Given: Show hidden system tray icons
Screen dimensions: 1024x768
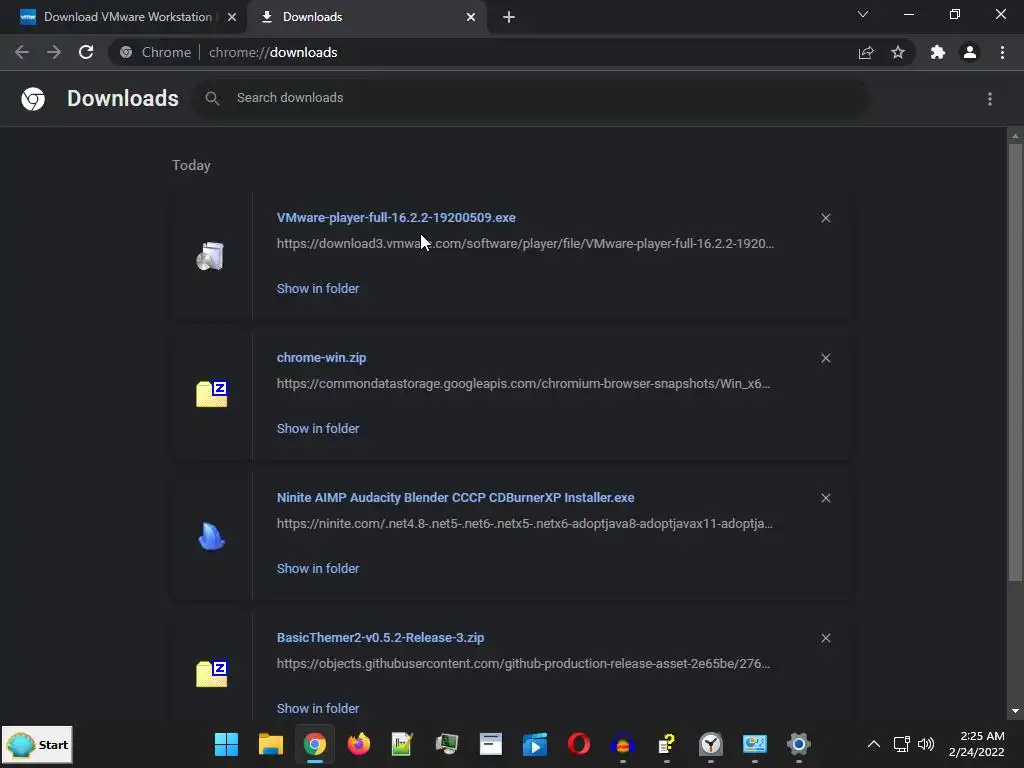Looking at the screenshot, I should tap(873, 744).
